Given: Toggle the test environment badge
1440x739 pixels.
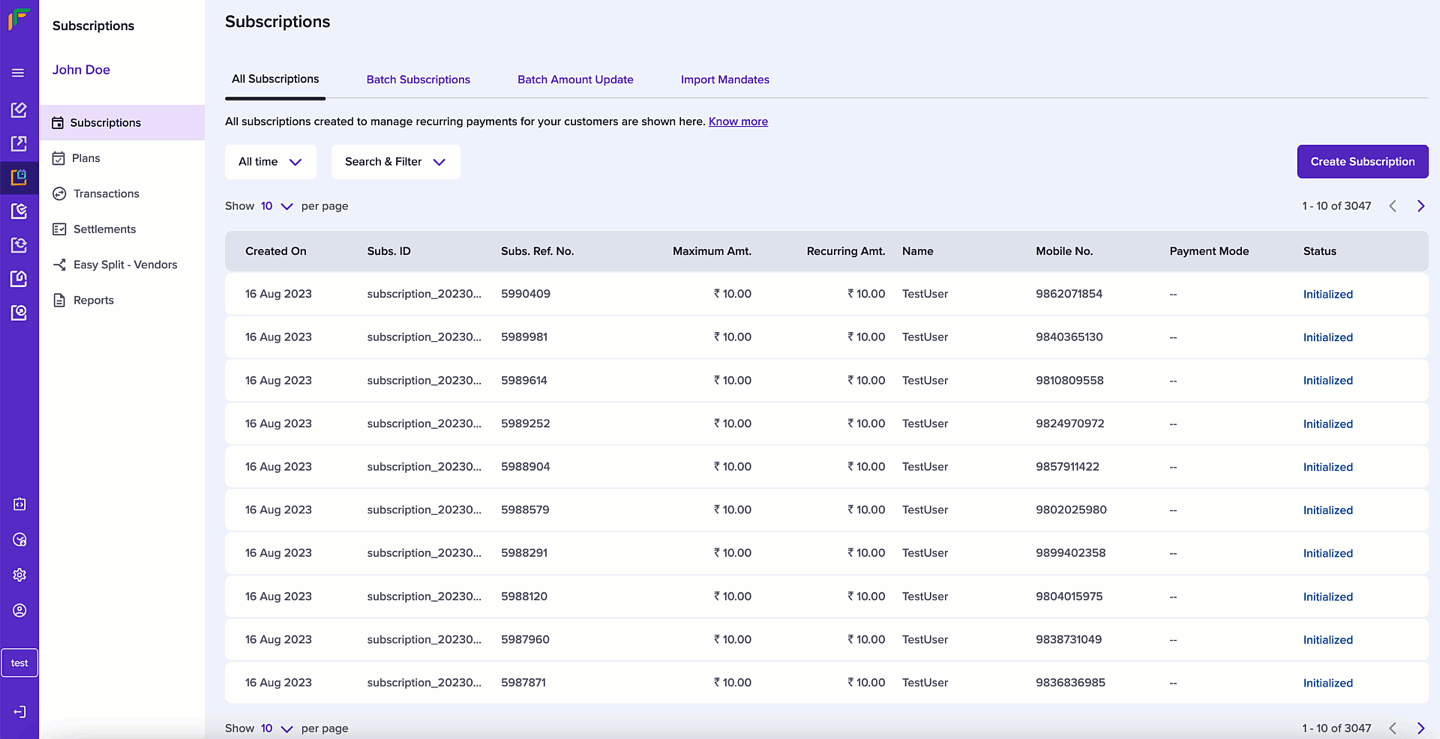Looking at the screenshot, I should 19,663.
